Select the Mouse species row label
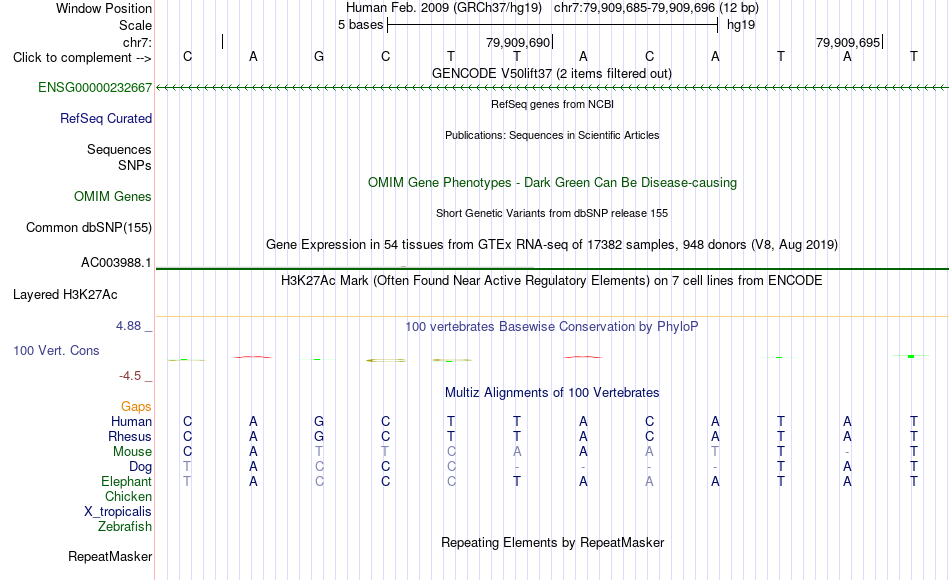The width and height of the screenshot is (950, 580). click(x=132, y=452)
